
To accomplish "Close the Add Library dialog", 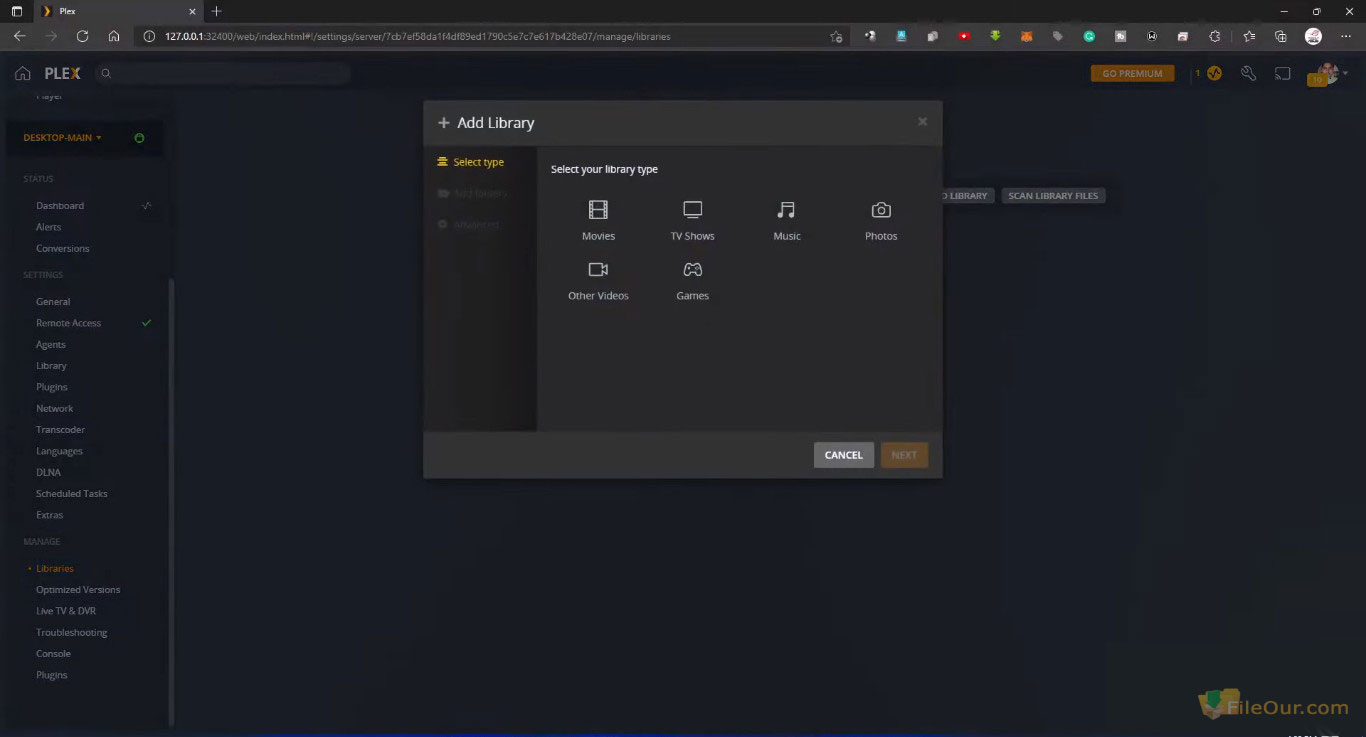I will point(922,121).
